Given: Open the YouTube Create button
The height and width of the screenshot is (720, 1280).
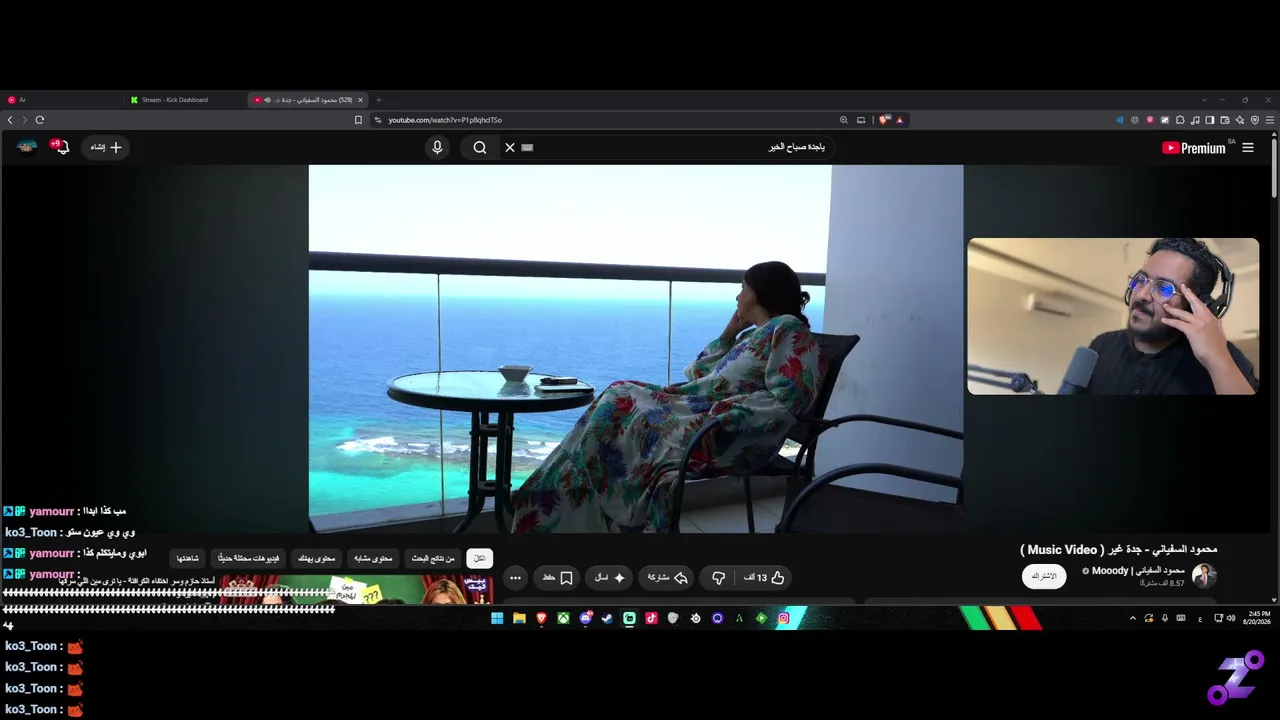Looking at the screenshot, I should (x=106, y=147).
